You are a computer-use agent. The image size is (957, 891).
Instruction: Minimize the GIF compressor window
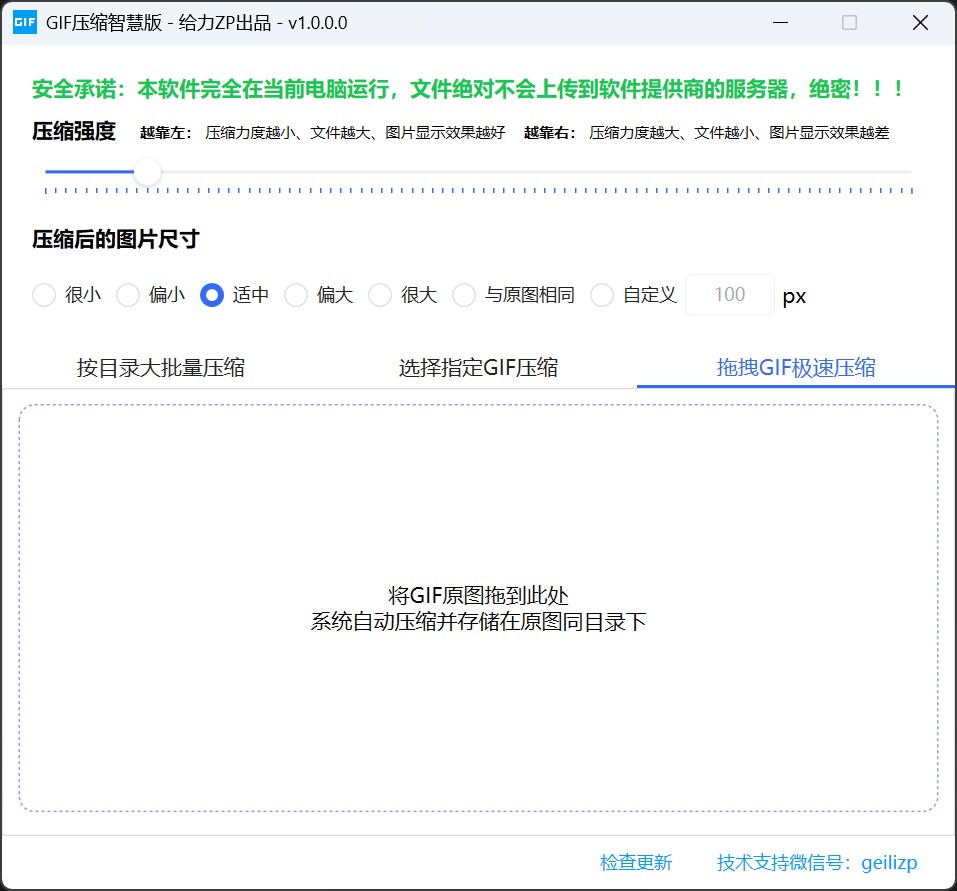[x=778, y=23]
